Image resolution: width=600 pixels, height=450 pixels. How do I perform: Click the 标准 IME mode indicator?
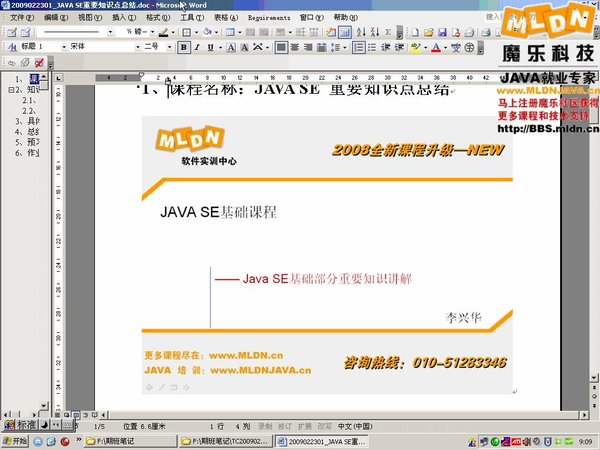[x=26, y=425]
